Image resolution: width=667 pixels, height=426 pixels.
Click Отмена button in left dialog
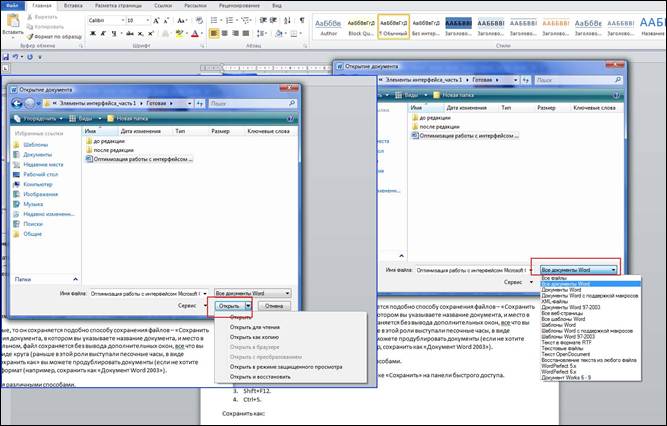pyautogui.click(x=274, y=306)
